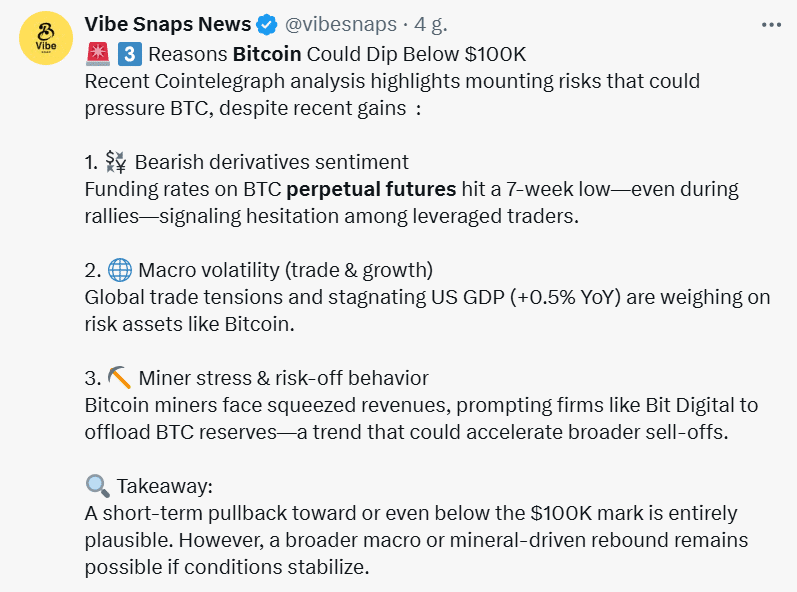Click the @vibesnaps handle

pyautogui.click(x=338, y=24)
